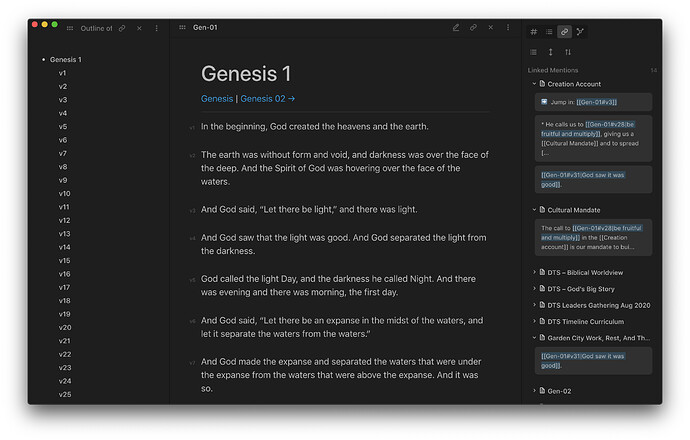Open the local graph icon in right sidebar

pyautogui.click(x=581, y=32)
